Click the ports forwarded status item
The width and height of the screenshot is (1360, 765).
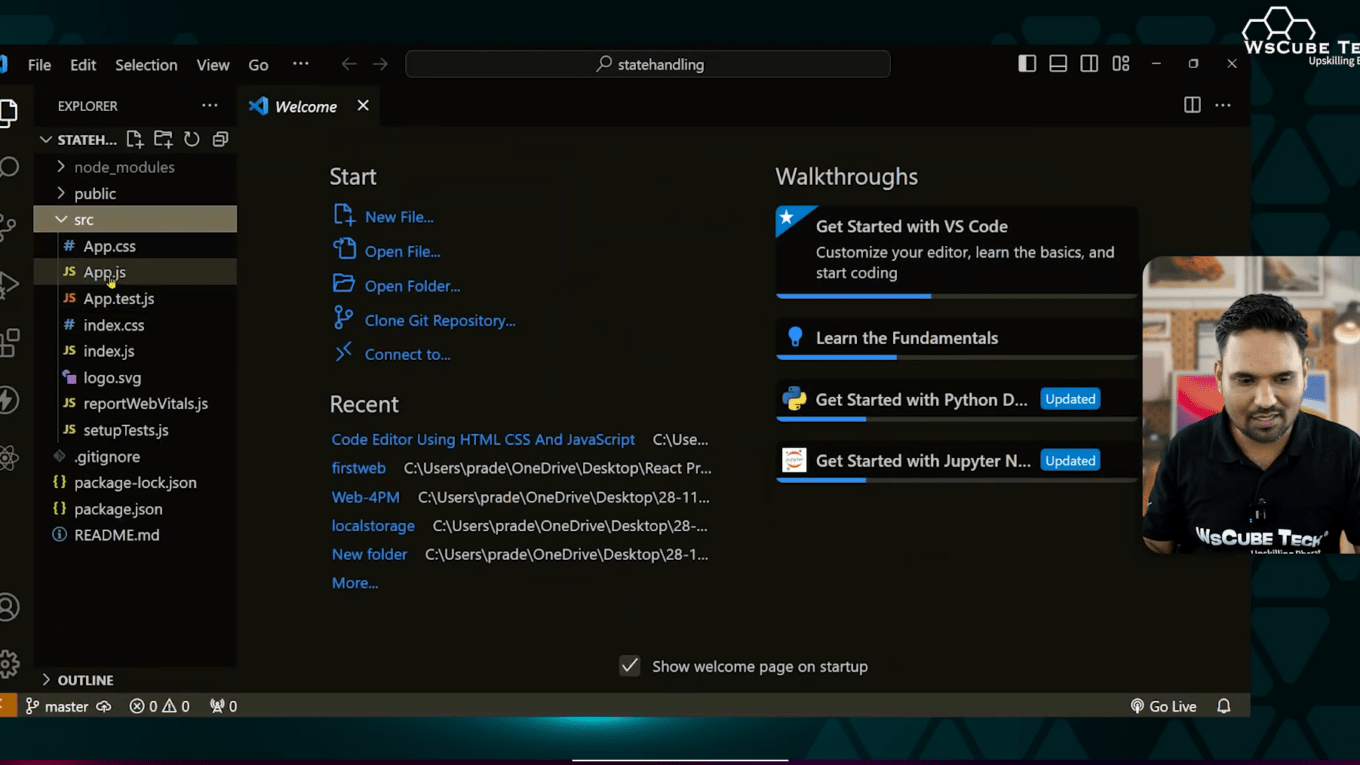tap(223, 706)
